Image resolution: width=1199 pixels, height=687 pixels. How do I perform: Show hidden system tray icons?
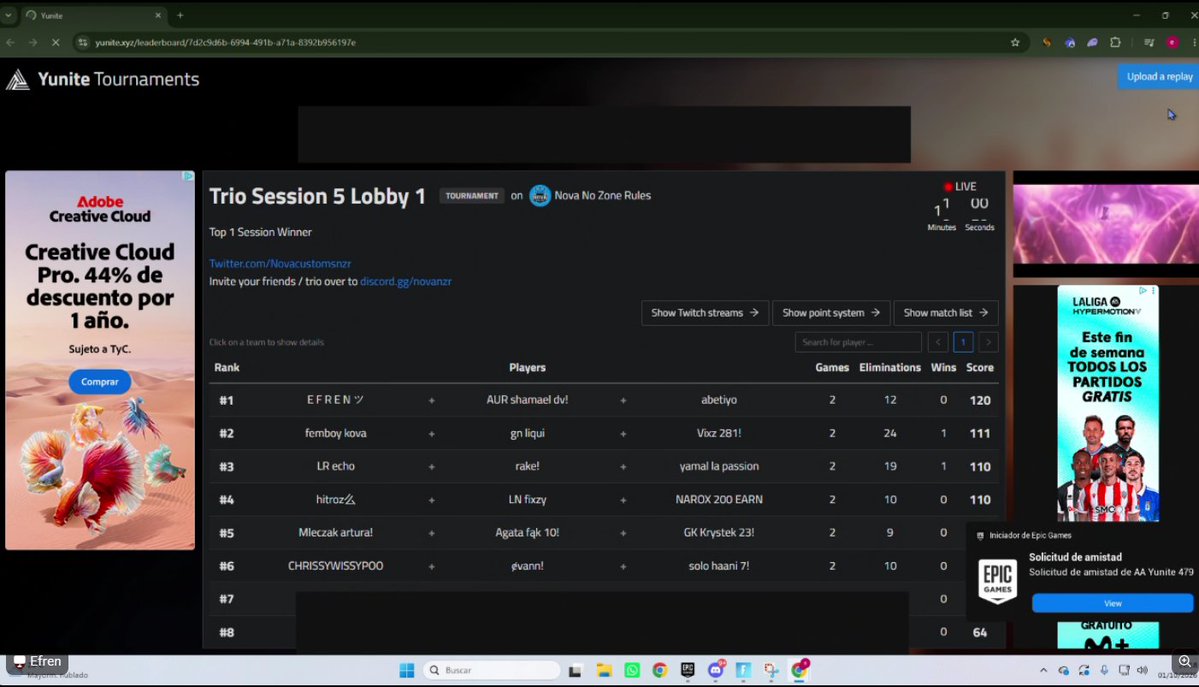pyautogui.click(x=1043, y=670)
